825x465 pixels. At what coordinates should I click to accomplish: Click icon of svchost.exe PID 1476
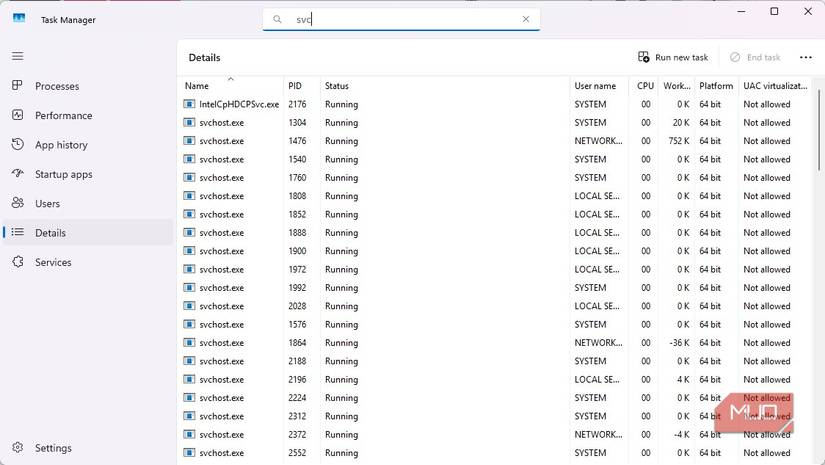click(x=189, y=141)
